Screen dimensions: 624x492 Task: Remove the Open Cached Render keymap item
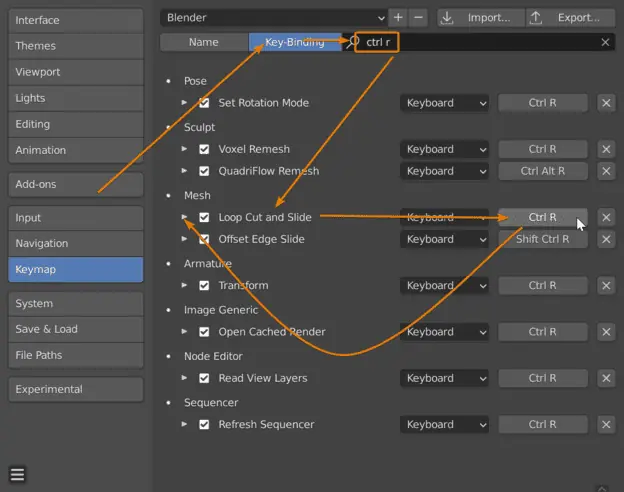click(x=606, y=332)
